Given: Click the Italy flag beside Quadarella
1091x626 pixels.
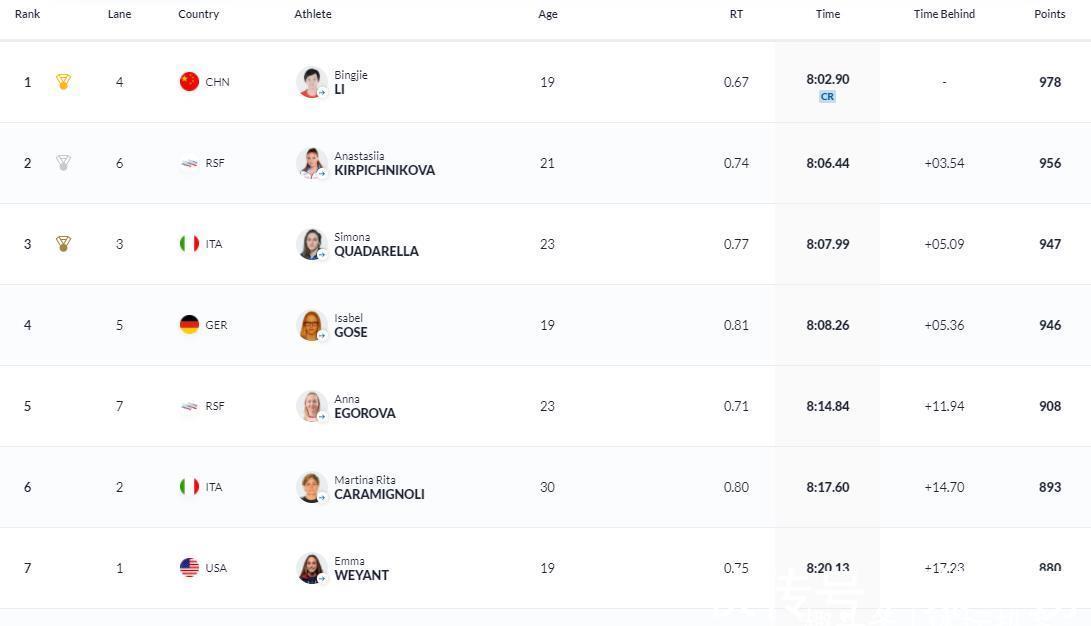Looking at the screenshot, I should coord(189,244).
